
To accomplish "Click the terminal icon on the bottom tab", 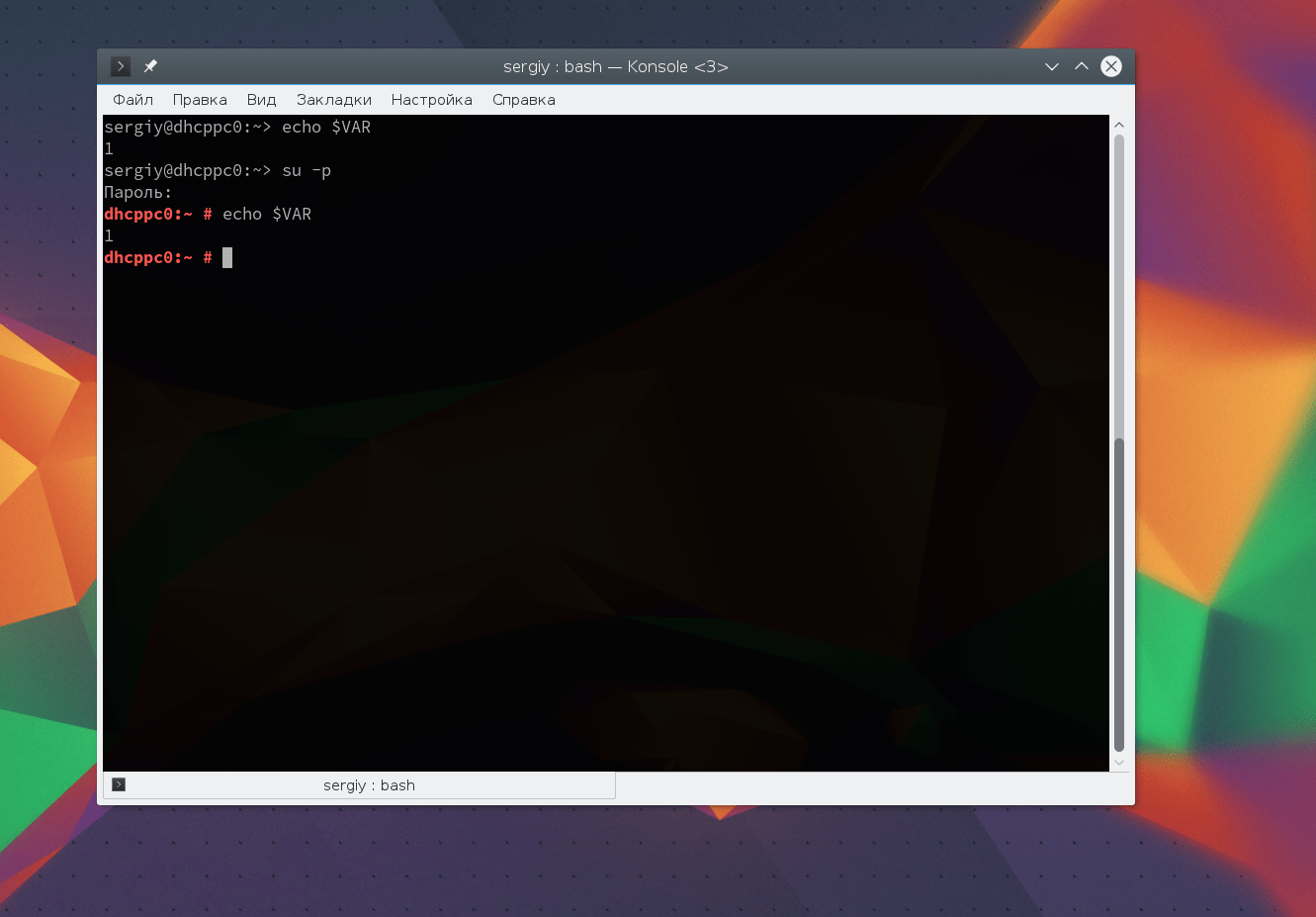I will click(x=119, y=784).
